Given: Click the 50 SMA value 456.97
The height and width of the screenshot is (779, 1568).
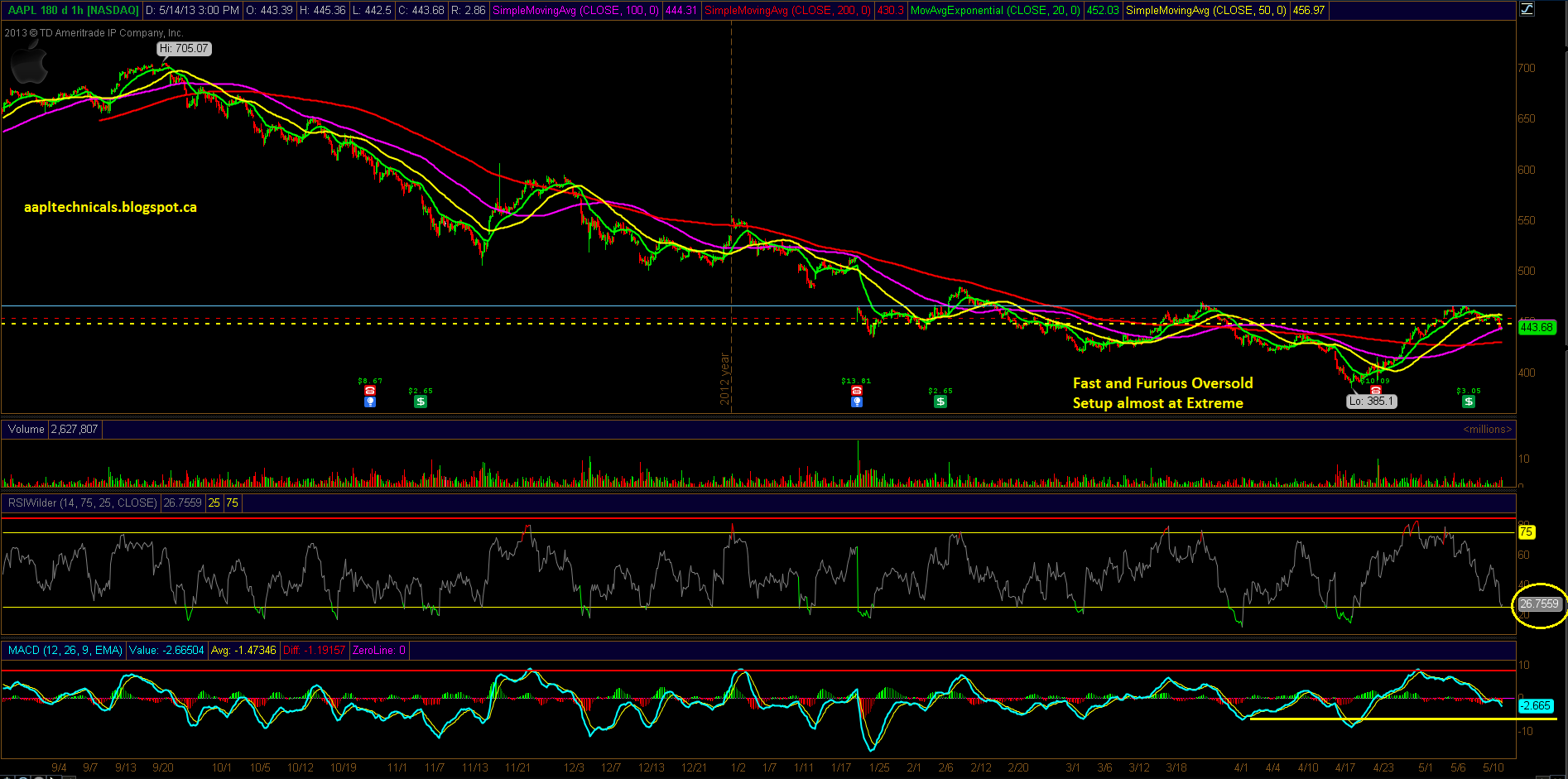Looking at the screenshot, I should [x=1308, y=11].
